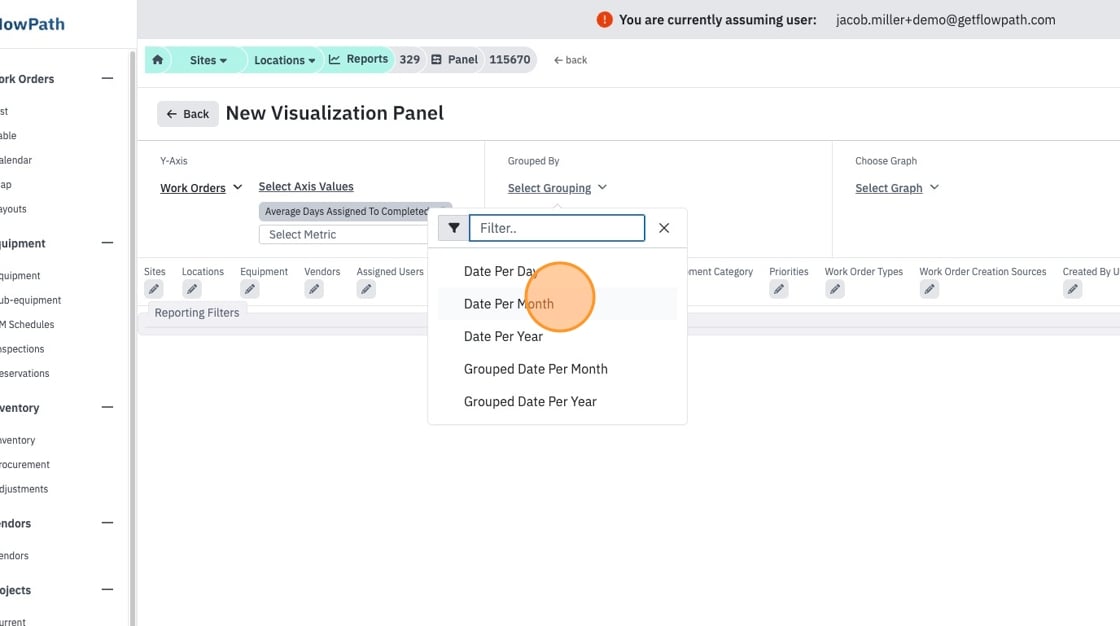
Task: Edit the Priorities filter pencil icon
Action: pyautogui.click(x=779, y=289)
